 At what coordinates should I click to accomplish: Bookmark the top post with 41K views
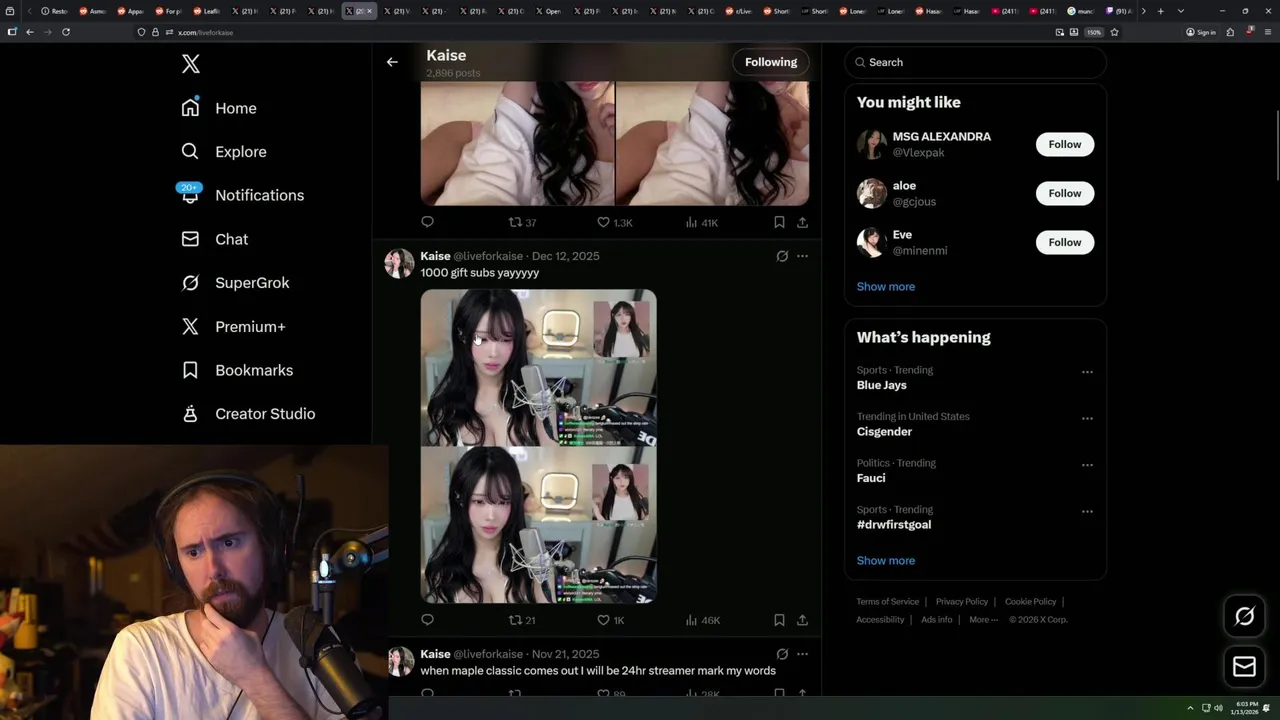[x=779, y=222]
